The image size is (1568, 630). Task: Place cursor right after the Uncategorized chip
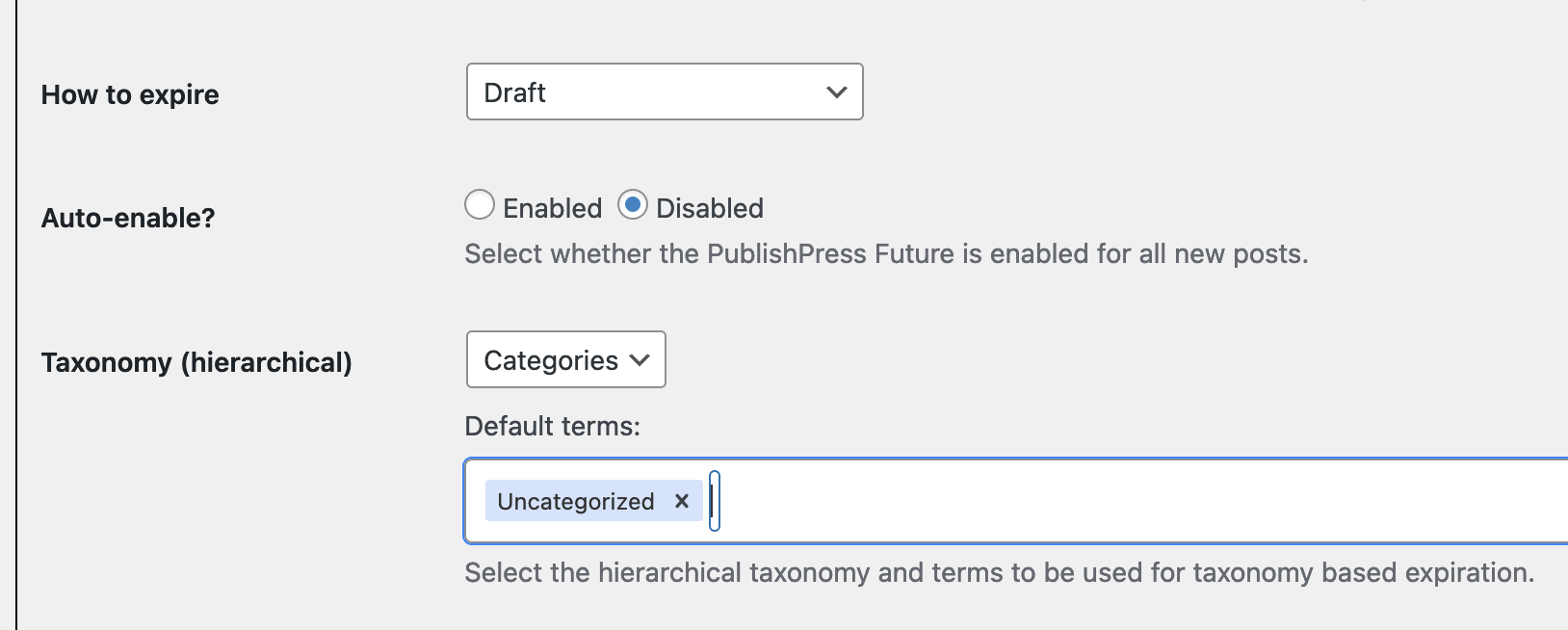click(715, 501)
